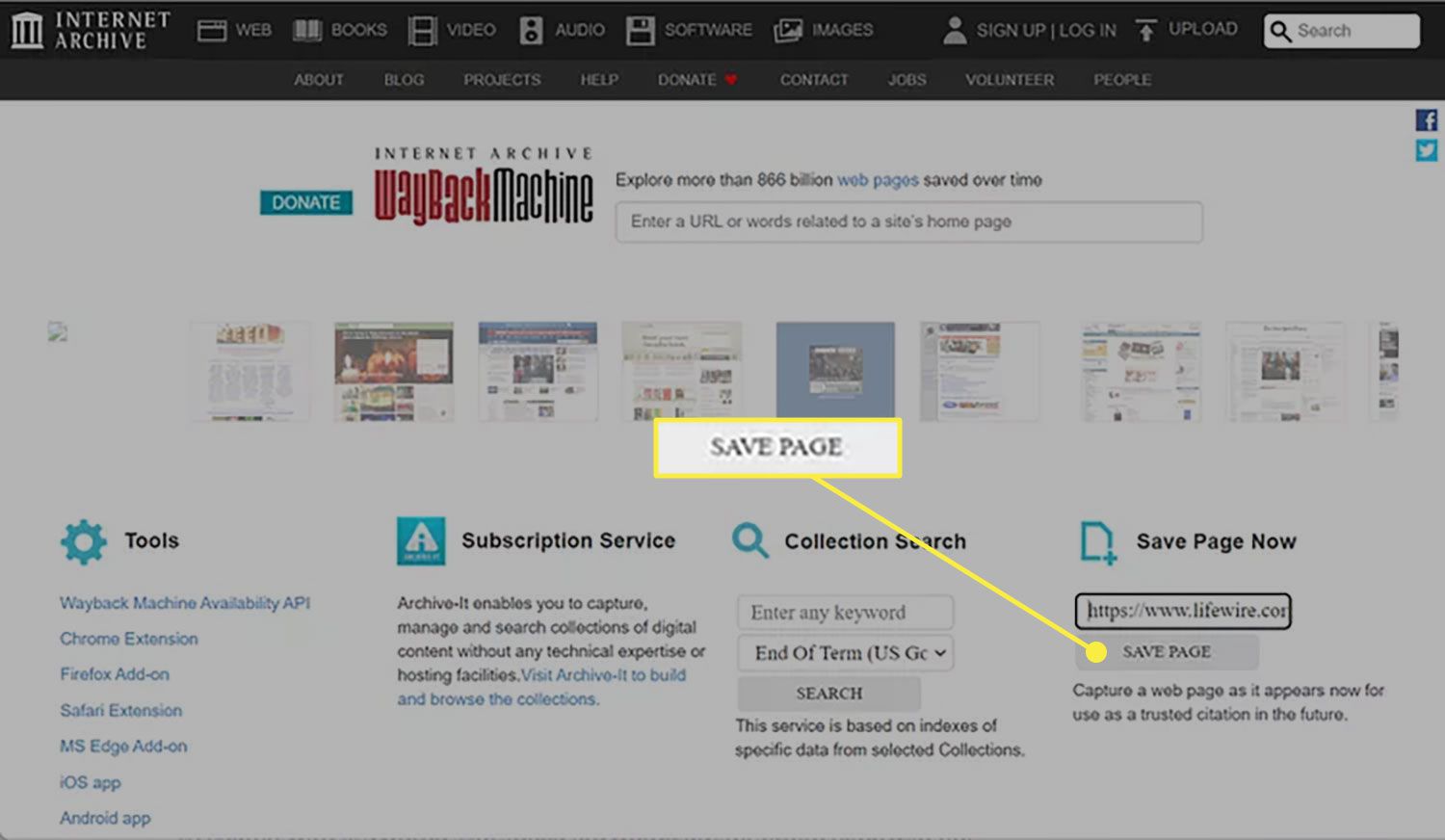Click the Twitter share icon
The width and height of the screenshot is (1445, 840).
click(1426, 150)
